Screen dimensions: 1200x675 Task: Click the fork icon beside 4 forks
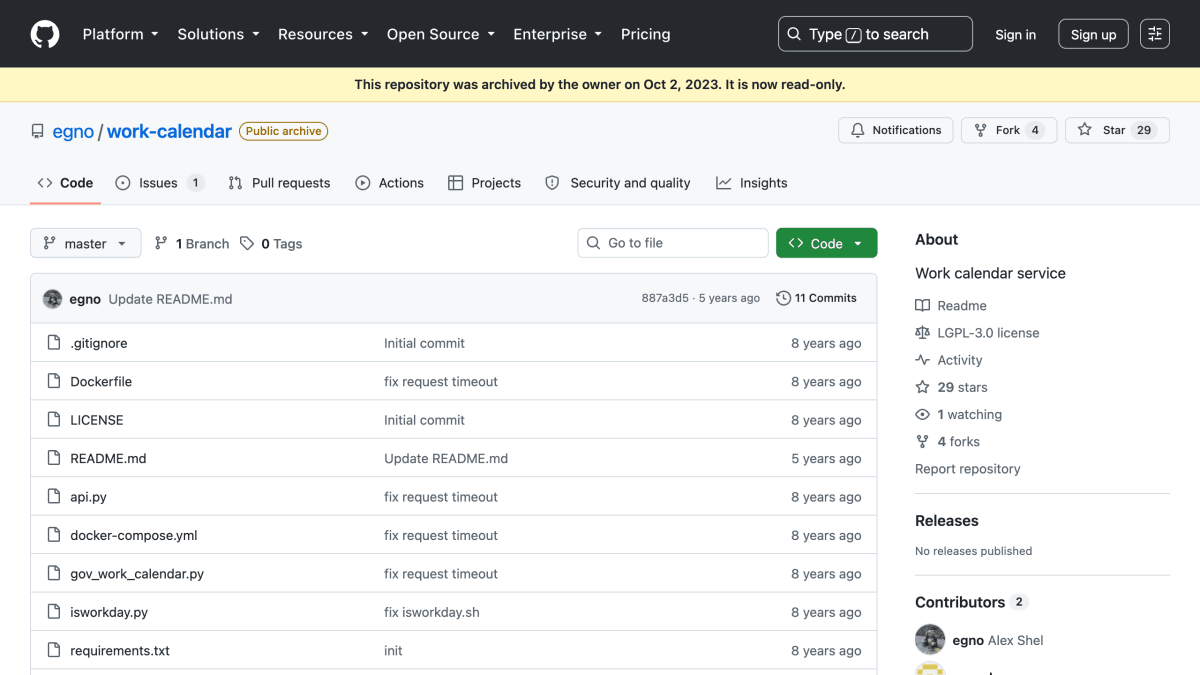pos(922,441)
